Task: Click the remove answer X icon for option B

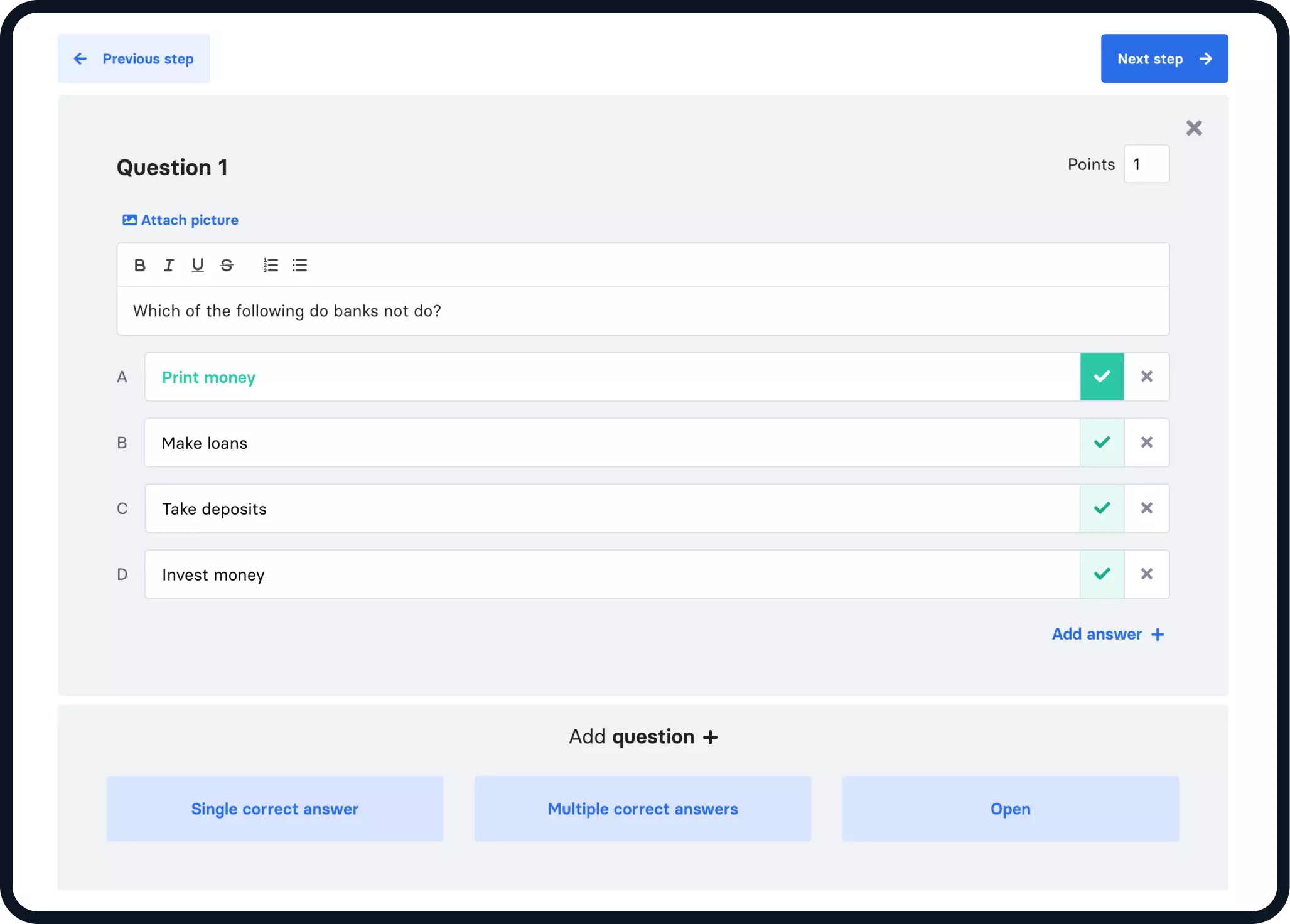Action: click(1147, 442)
